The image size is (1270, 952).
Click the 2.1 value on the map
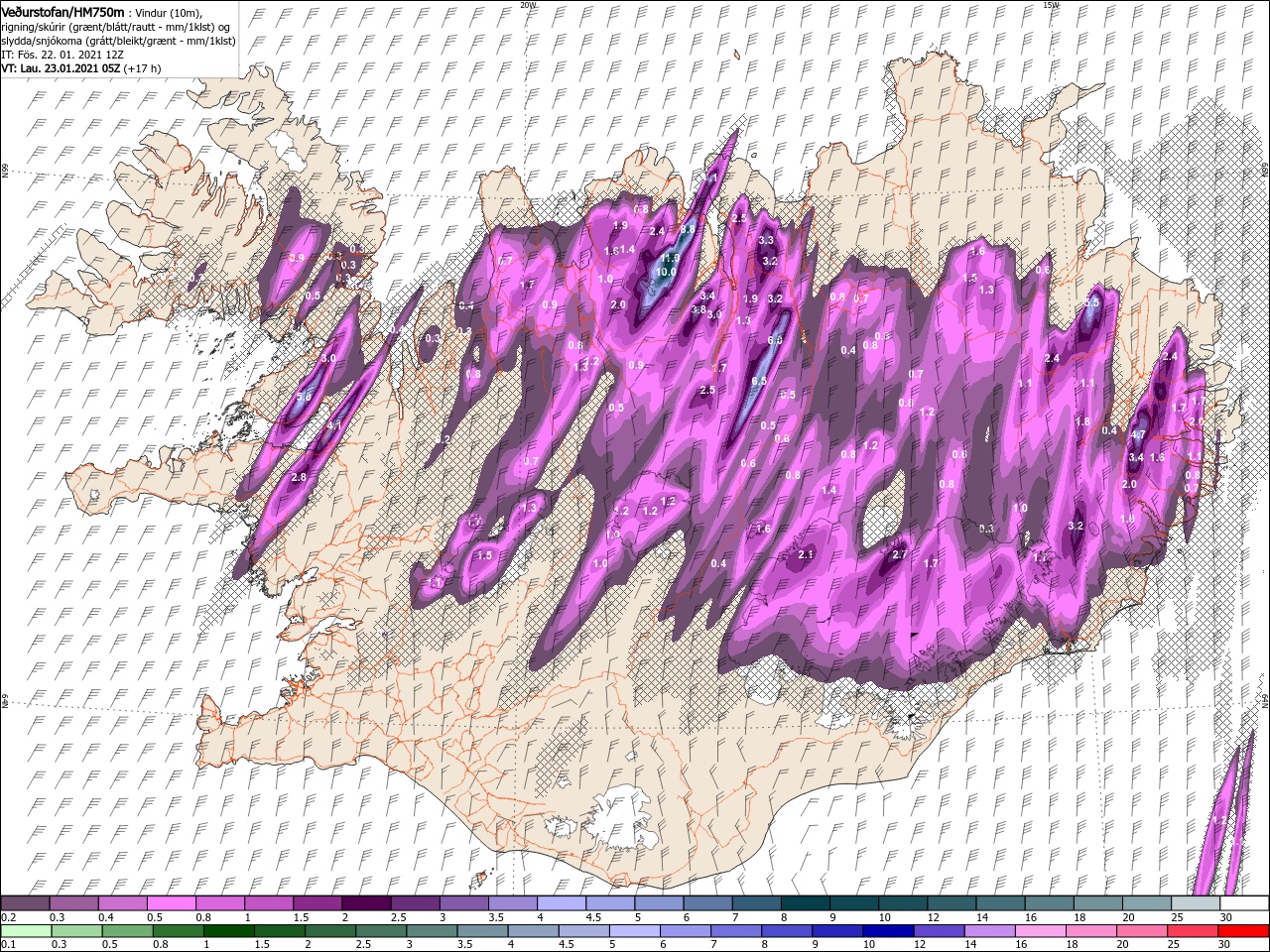pos(806,554)
